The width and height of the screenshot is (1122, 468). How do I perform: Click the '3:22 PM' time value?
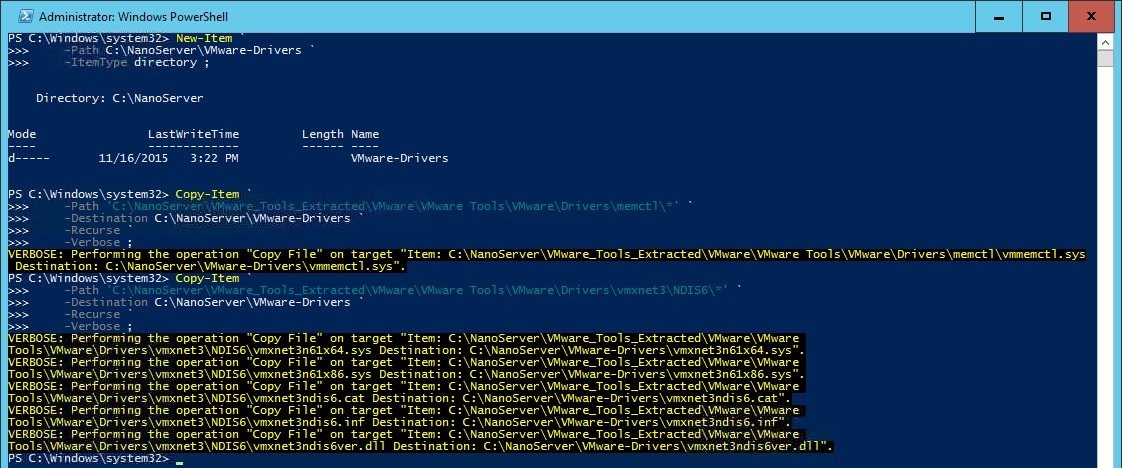215,158
